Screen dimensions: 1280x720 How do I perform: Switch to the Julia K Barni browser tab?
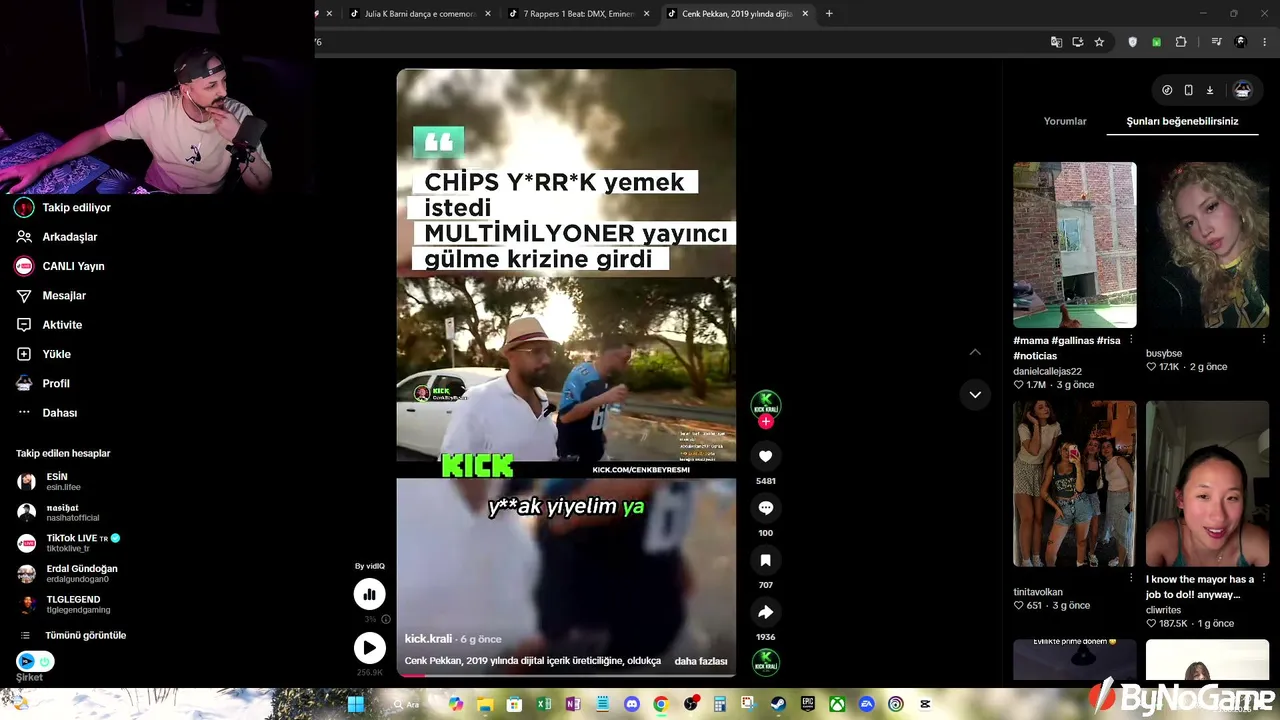coord(419,14)
